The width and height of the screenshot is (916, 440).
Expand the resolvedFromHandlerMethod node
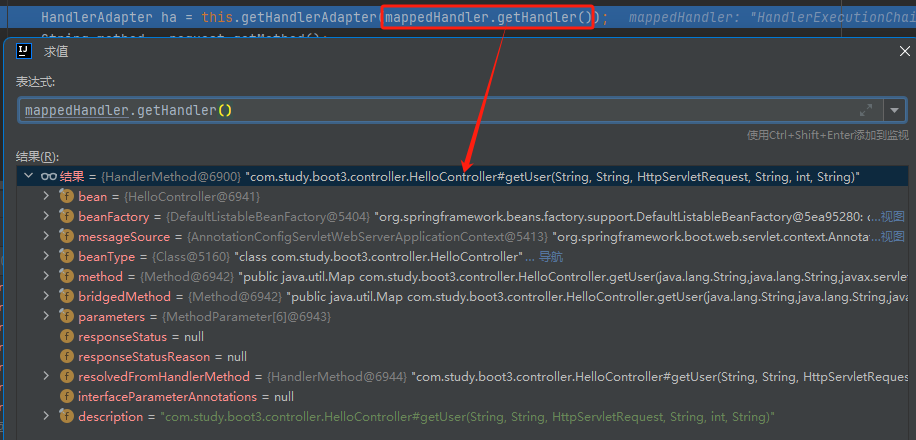(x=46, y=376)
